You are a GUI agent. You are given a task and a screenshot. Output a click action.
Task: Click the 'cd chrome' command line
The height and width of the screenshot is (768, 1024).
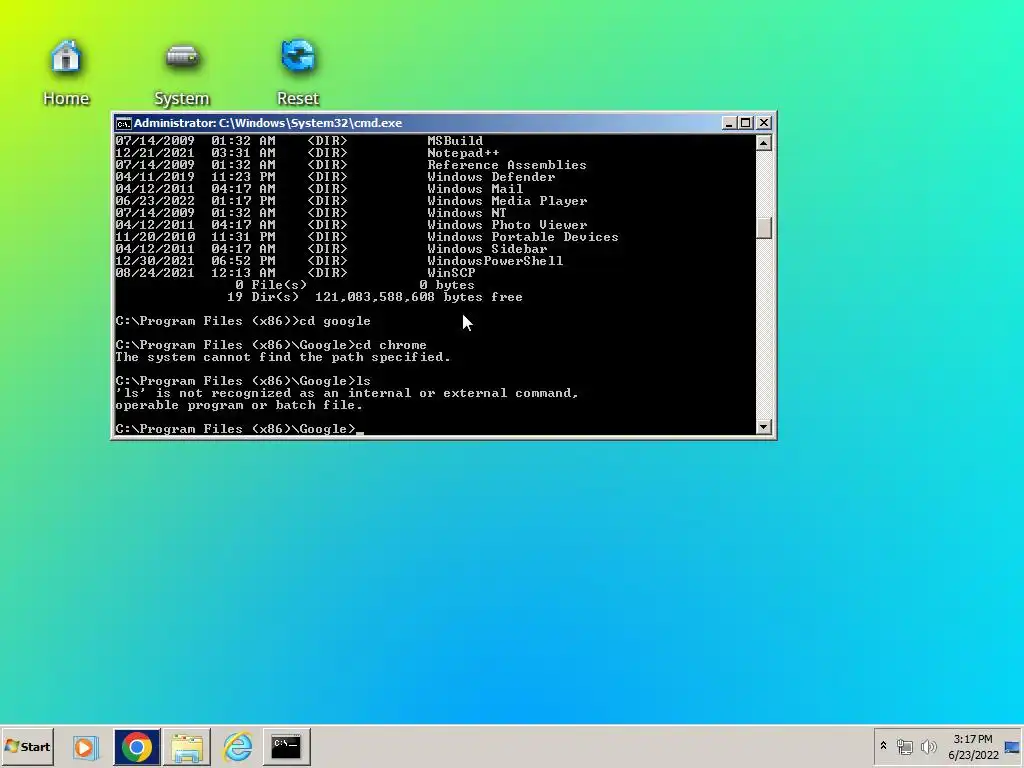point(271,345)
